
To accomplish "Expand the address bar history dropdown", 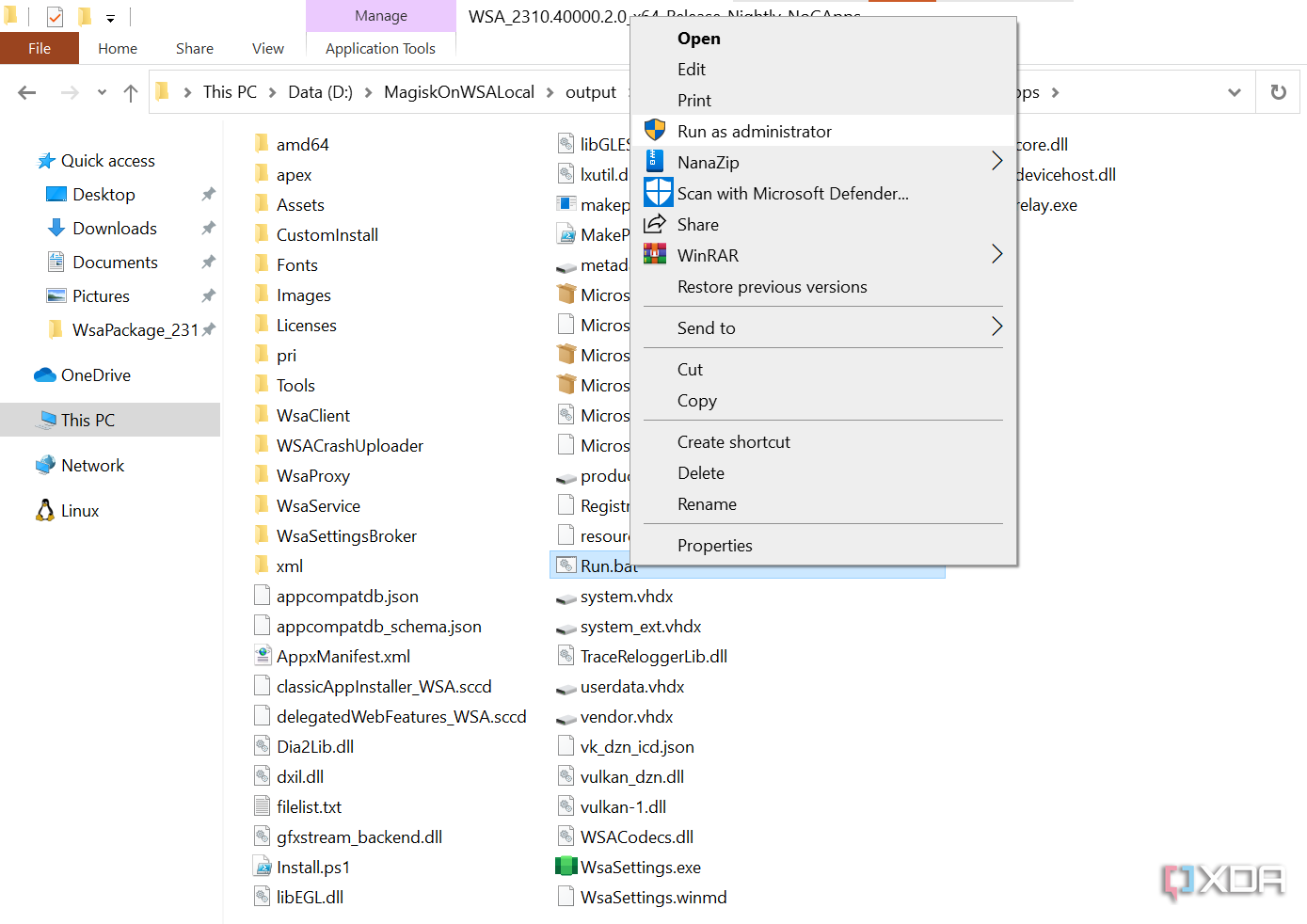I will (x=1235, y=92).
